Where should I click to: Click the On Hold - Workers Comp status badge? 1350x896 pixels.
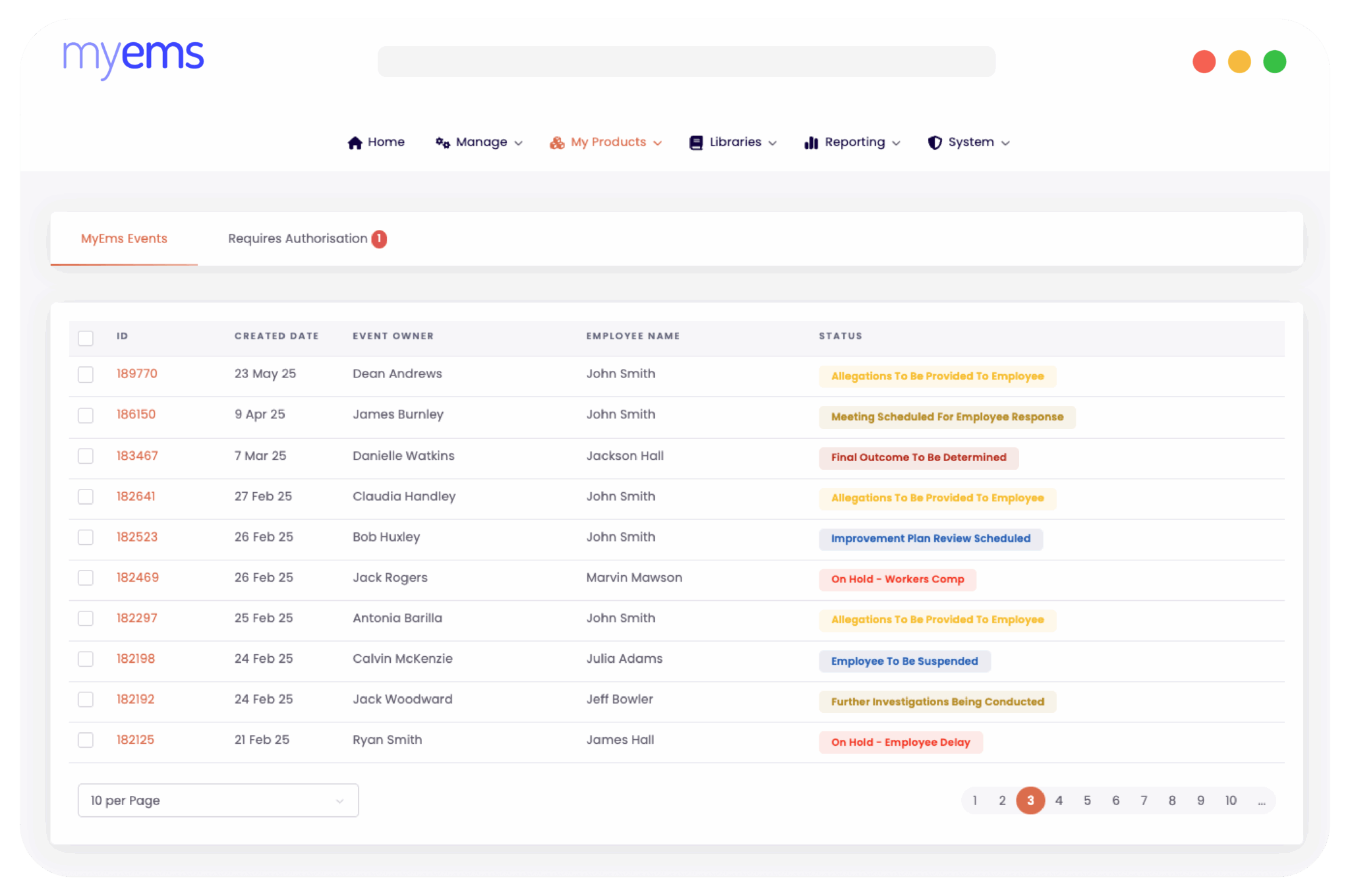pyautogui.click(x=897, y=579)
